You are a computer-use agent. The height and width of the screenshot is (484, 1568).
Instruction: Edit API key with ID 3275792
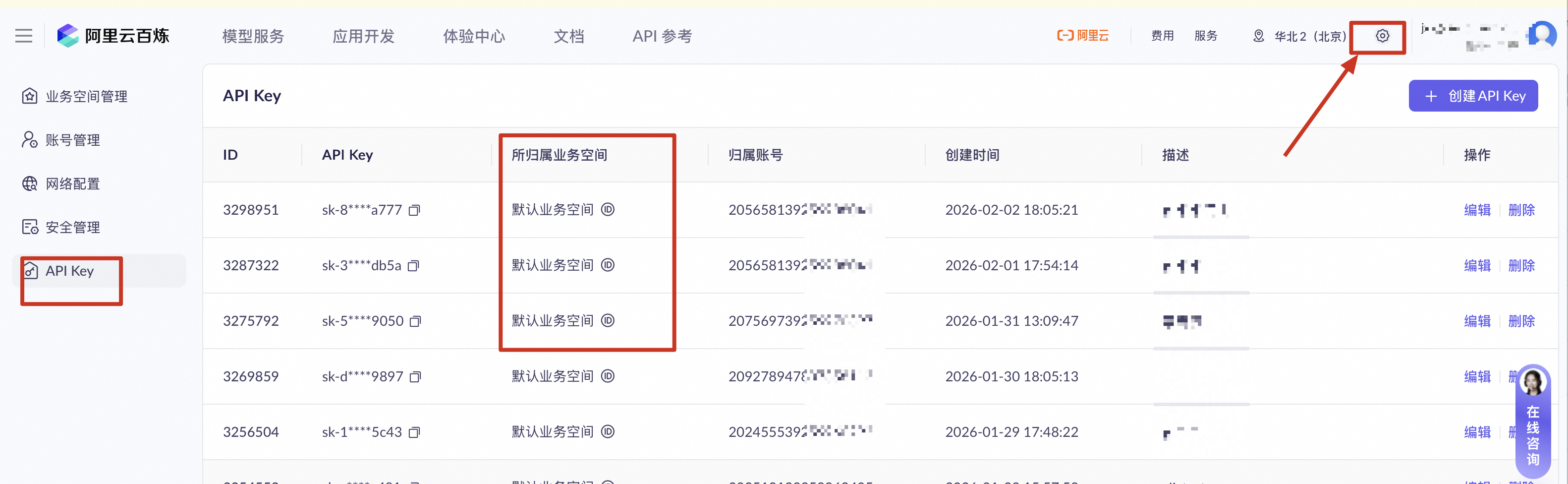coord(1477,321)
